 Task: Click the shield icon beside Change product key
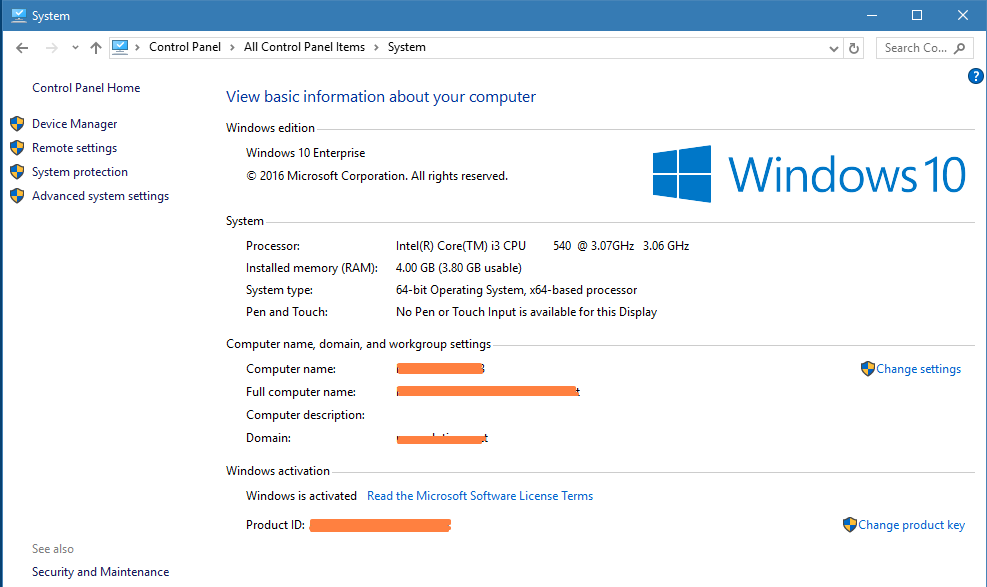click(849, 524)
